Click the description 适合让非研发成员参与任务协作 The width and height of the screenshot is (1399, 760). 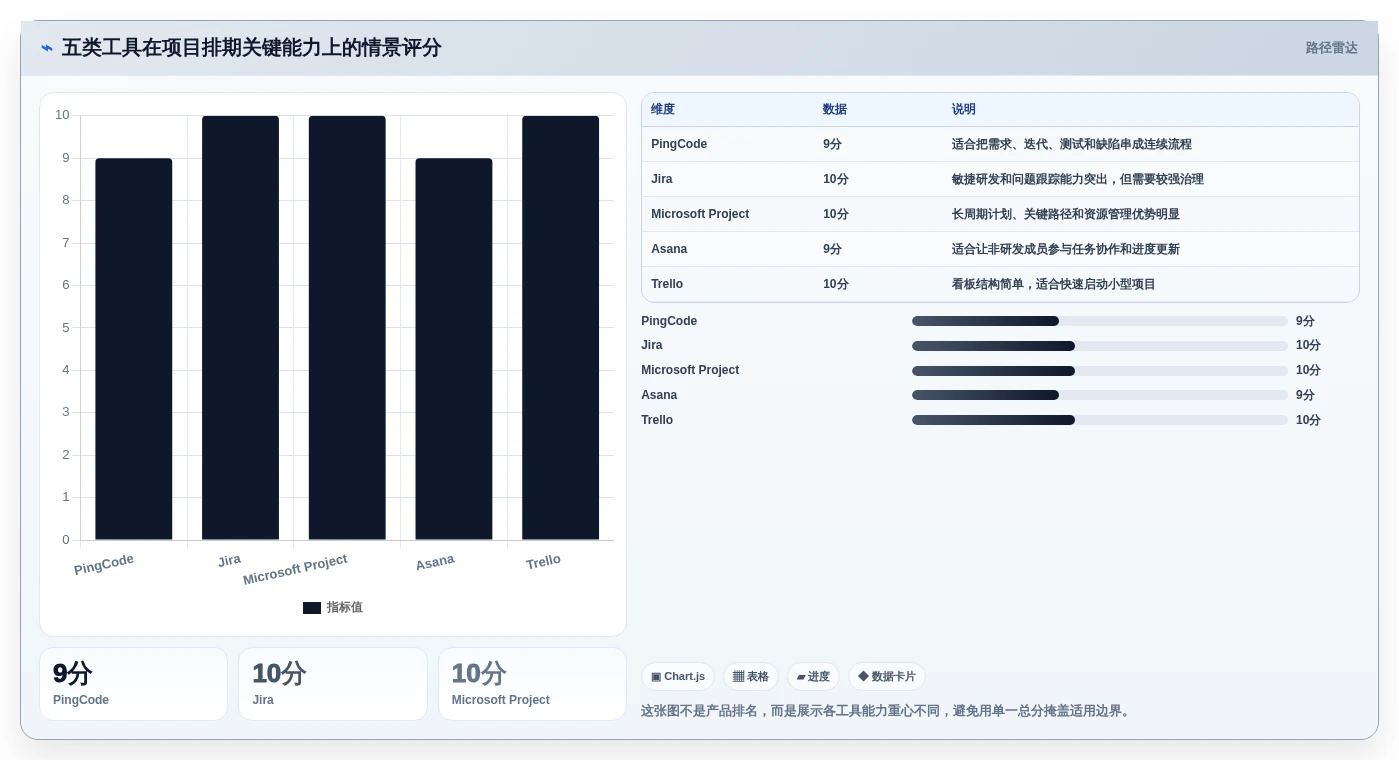pyautogui.click(x=1035, y=249)
